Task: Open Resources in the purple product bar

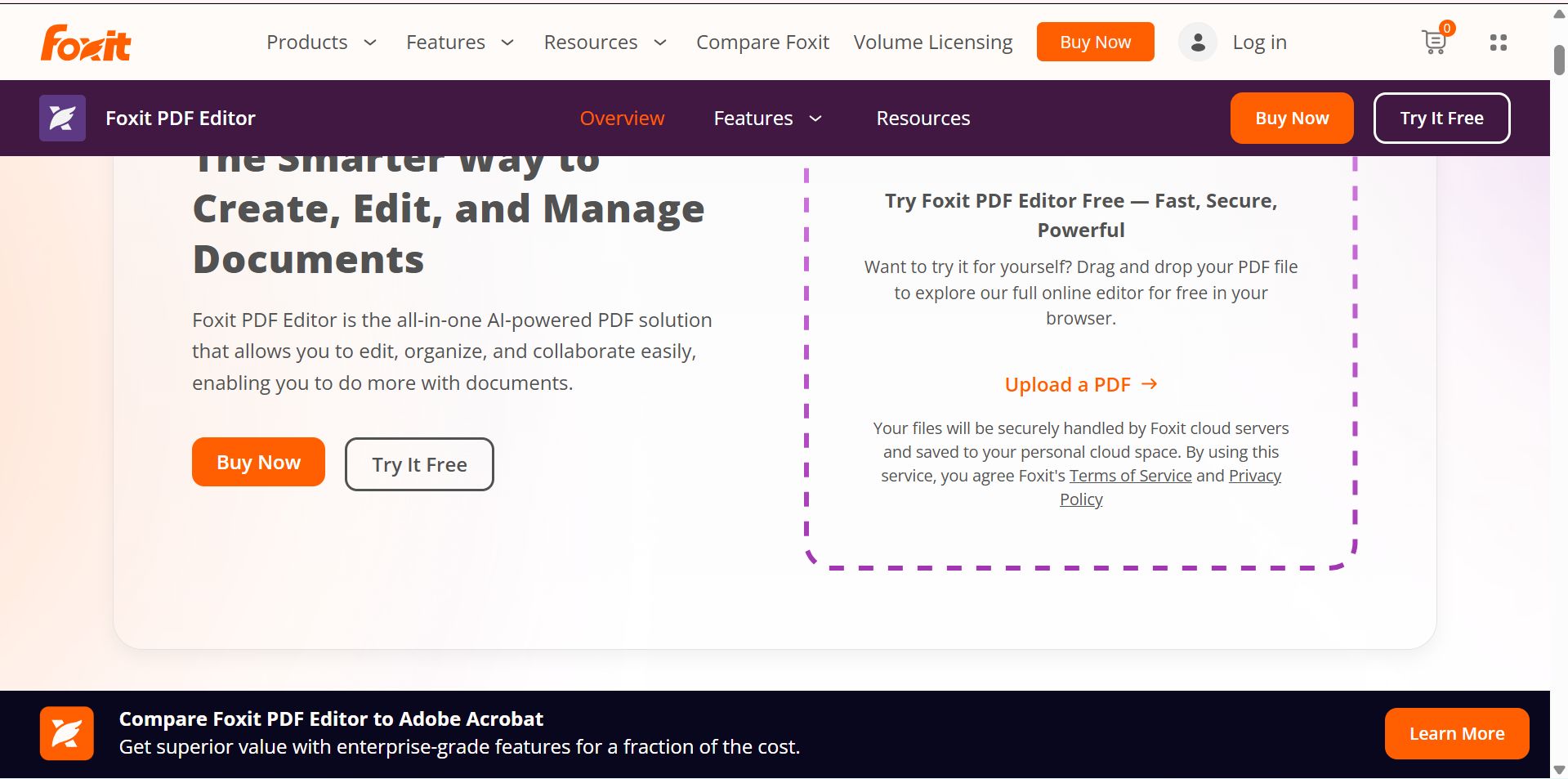Action: click(x=923, y=119)
